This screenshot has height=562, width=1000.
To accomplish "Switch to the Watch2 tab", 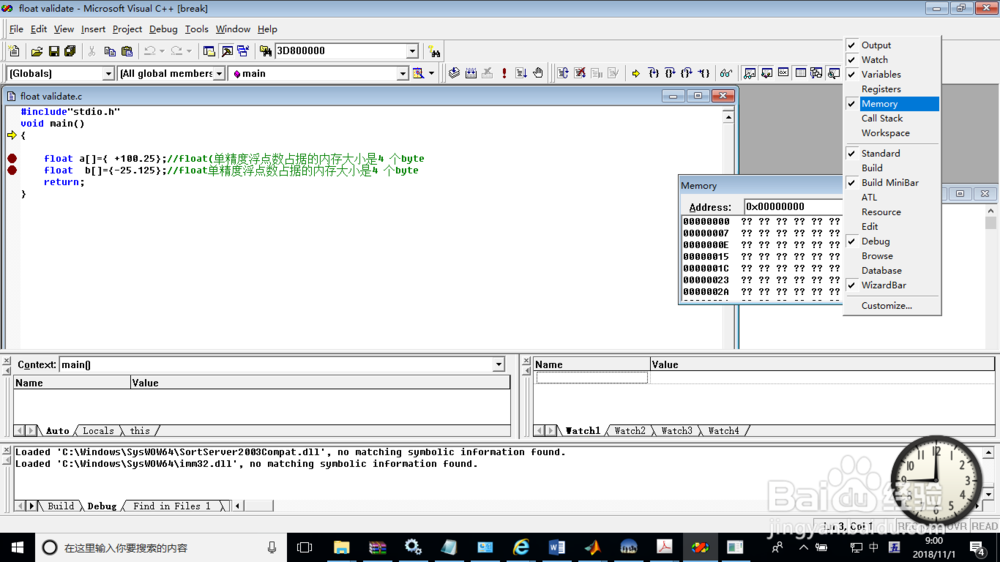I will [x=629, y=431].
